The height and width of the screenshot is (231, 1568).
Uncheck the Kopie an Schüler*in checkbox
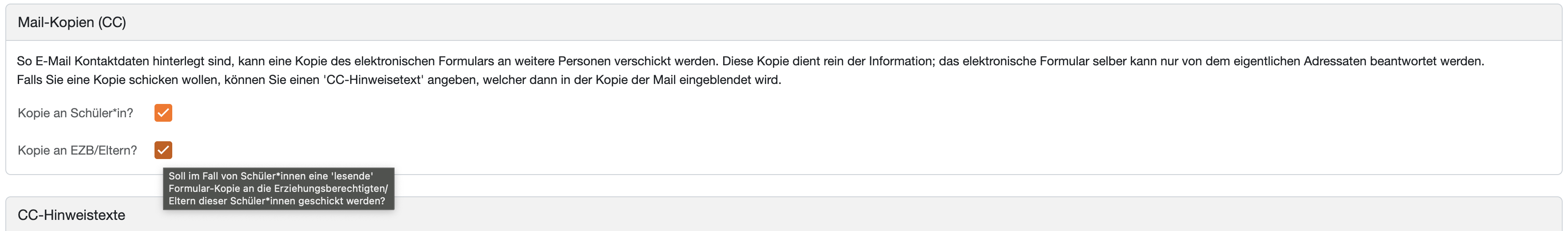pos(163,113)
